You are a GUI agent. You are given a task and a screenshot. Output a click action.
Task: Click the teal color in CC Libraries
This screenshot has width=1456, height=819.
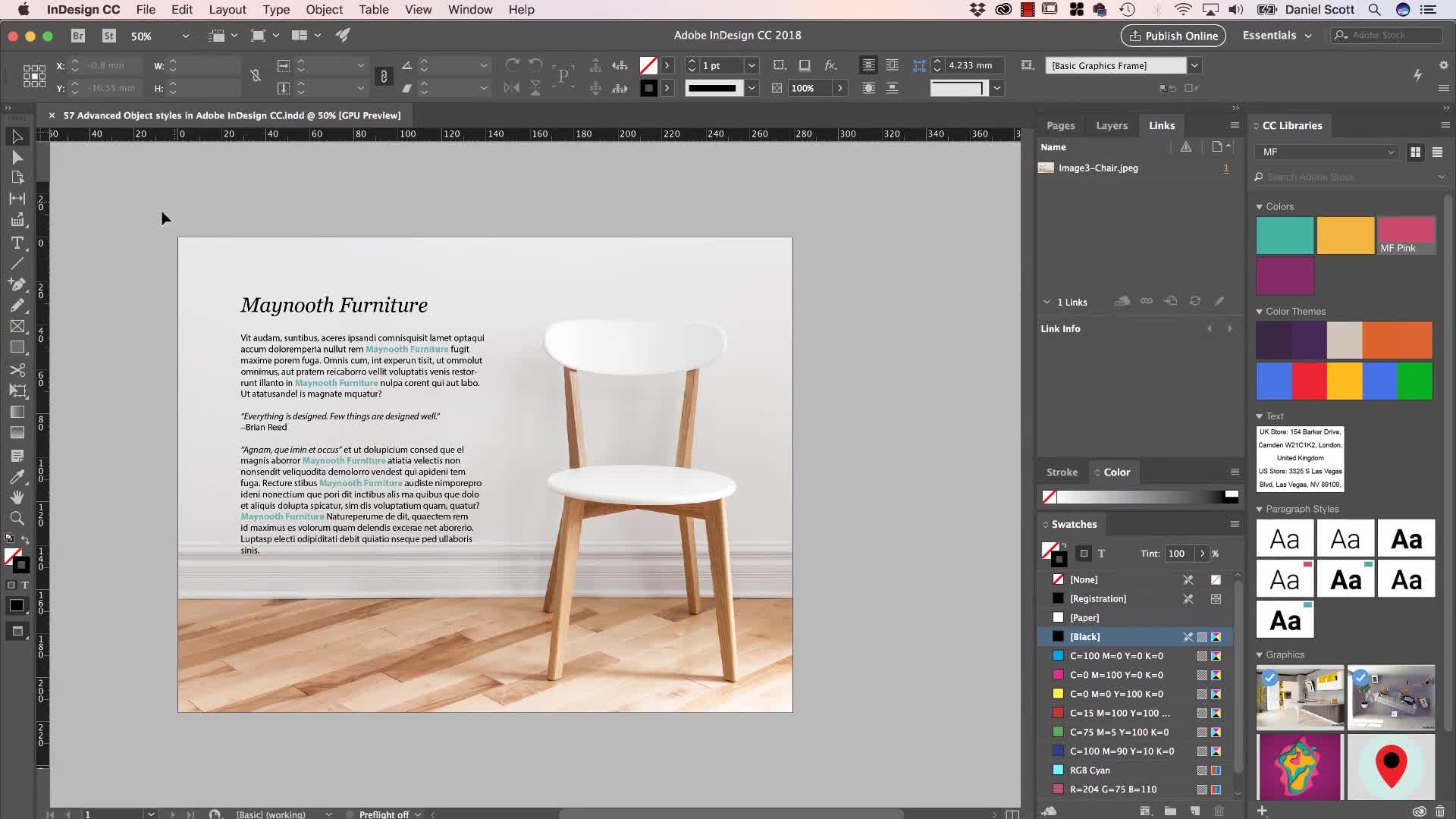[x=1285, y=235]
